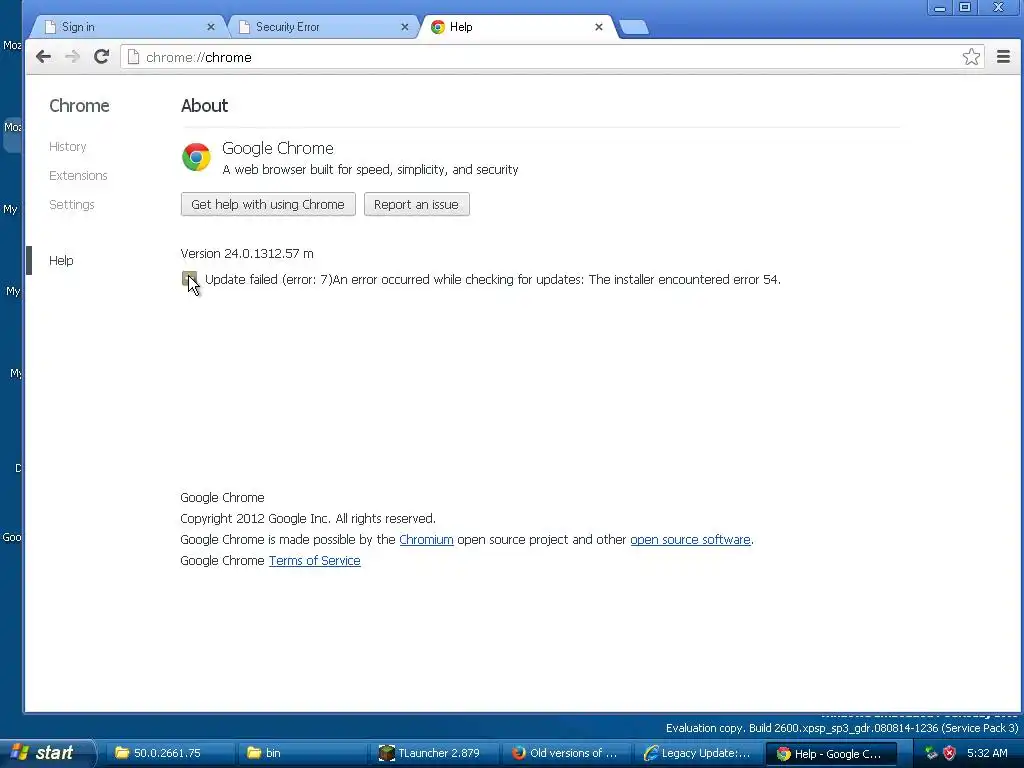Open a new tab with the new-tab button
Image resolution: width=1024 pixels, height=768 pixels.
633,27
